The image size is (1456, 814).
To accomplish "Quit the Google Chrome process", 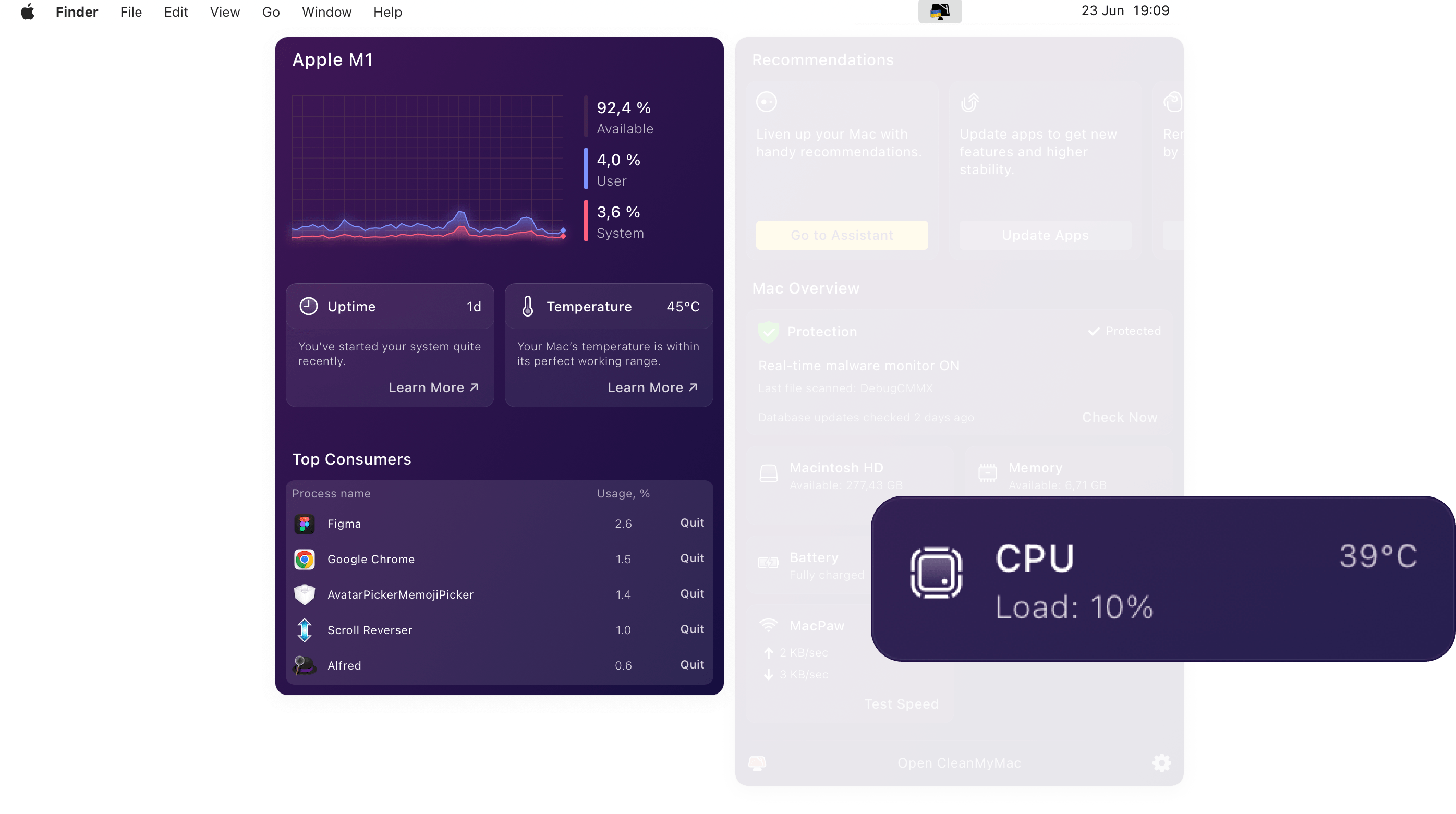I will tap(692, 558).
